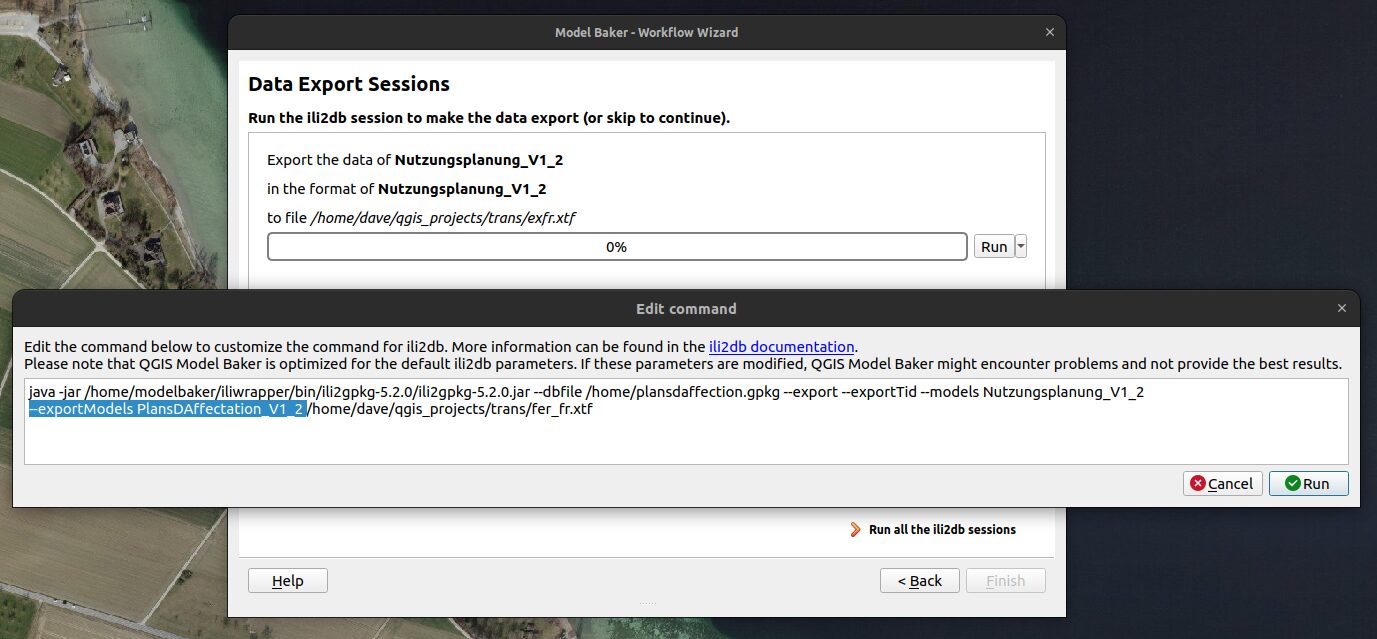Click the Model Baker - Workflow Wizard title bar

tap(646, 32)
